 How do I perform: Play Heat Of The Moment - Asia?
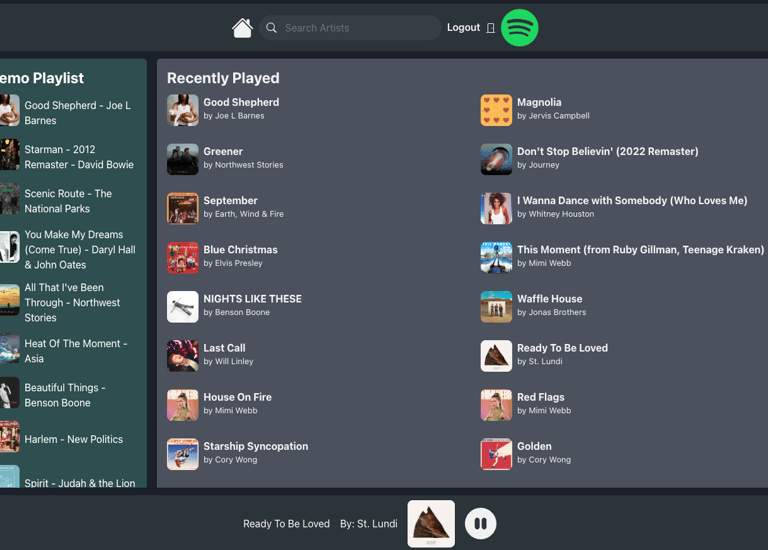(x=76, y=351)
